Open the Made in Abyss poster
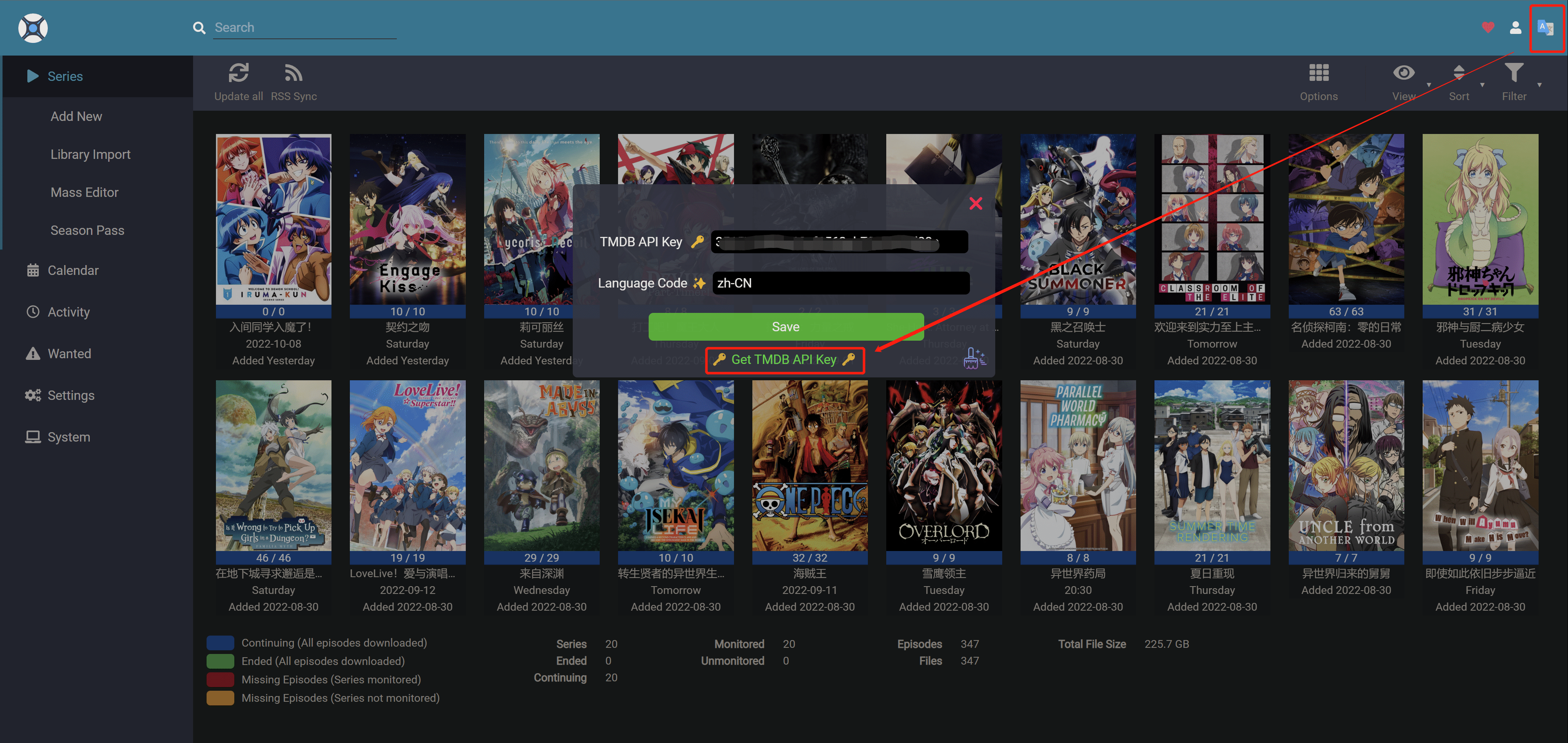This screenshot has height=743, width=1568. pos(542,466)
